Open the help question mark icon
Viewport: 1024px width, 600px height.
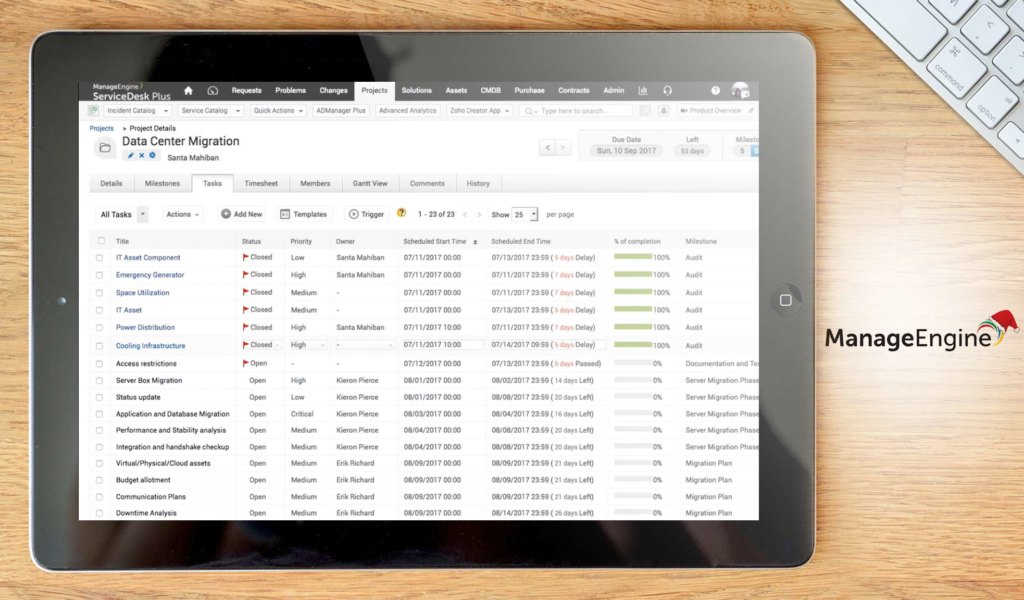713,91
